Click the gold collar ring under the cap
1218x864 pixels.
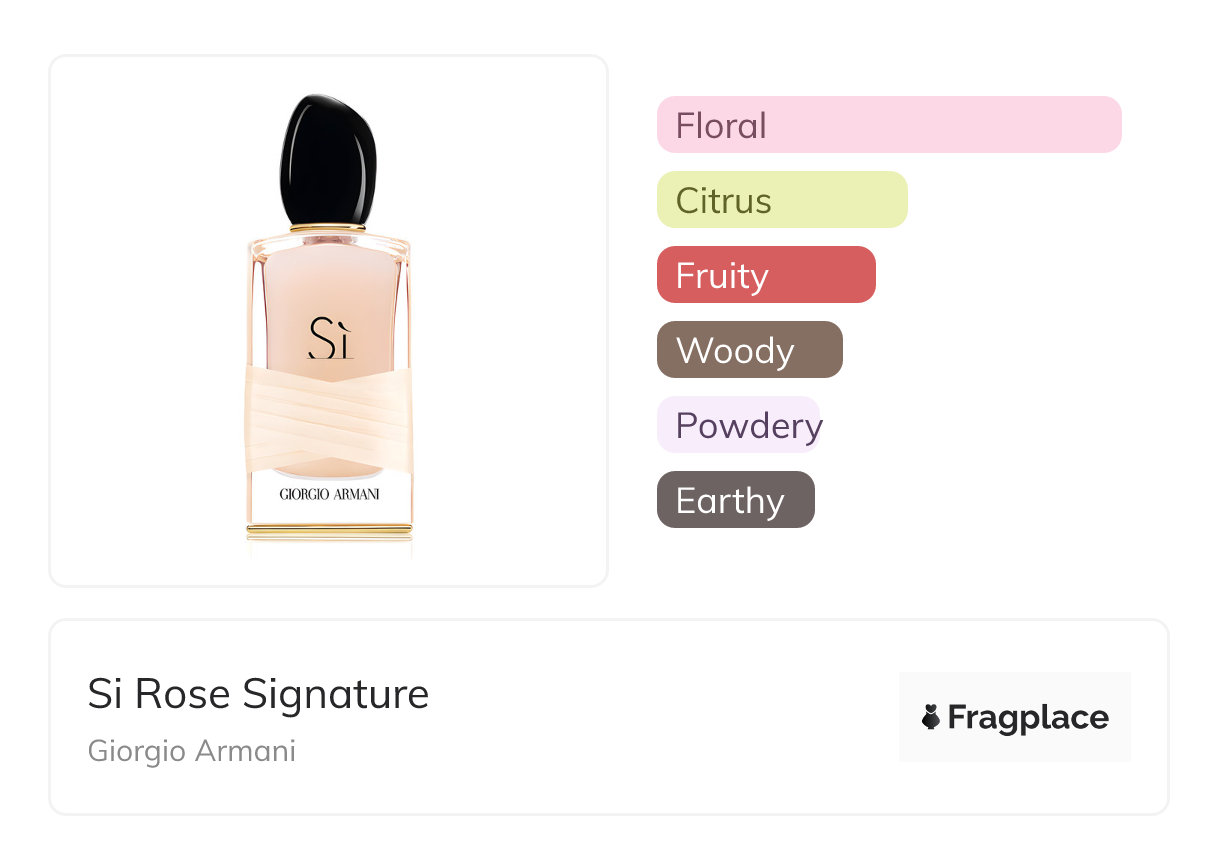click(328, 229)
